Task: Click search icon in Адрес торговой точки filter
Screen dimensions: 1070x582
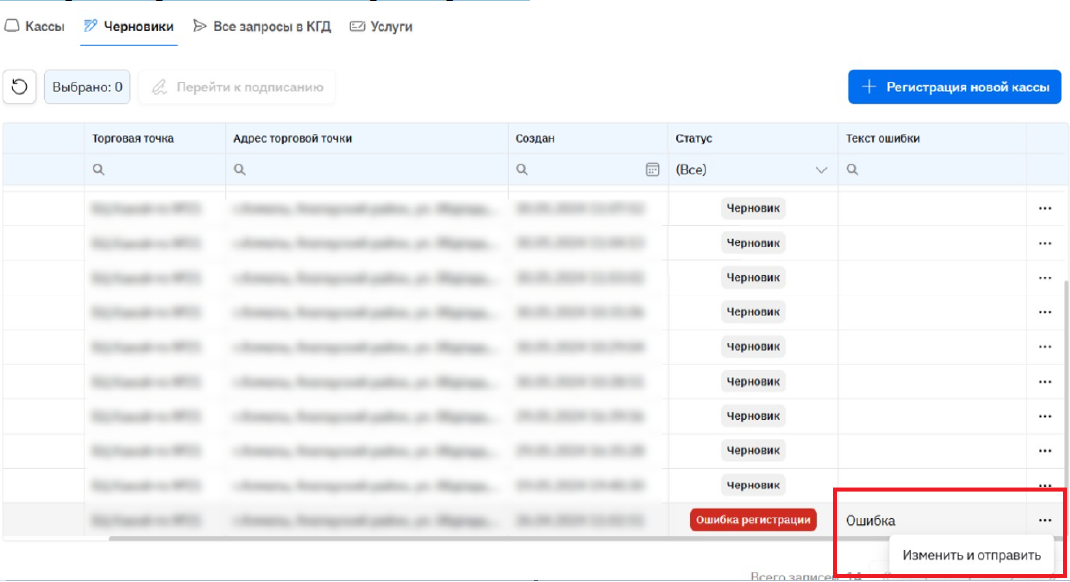Action: 240,171
